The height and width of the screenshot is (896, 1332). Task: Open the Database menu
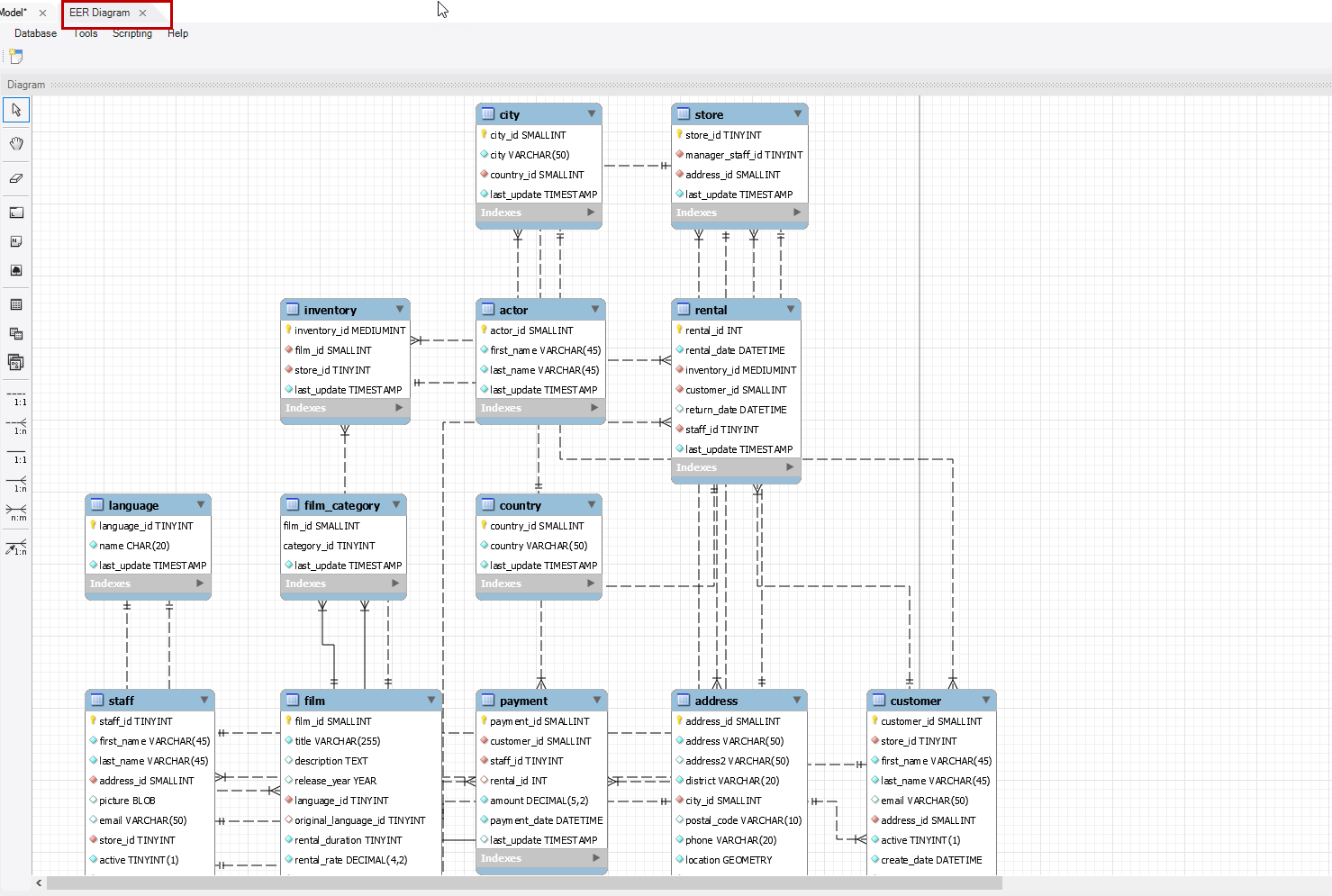click(x=35, y=33)
